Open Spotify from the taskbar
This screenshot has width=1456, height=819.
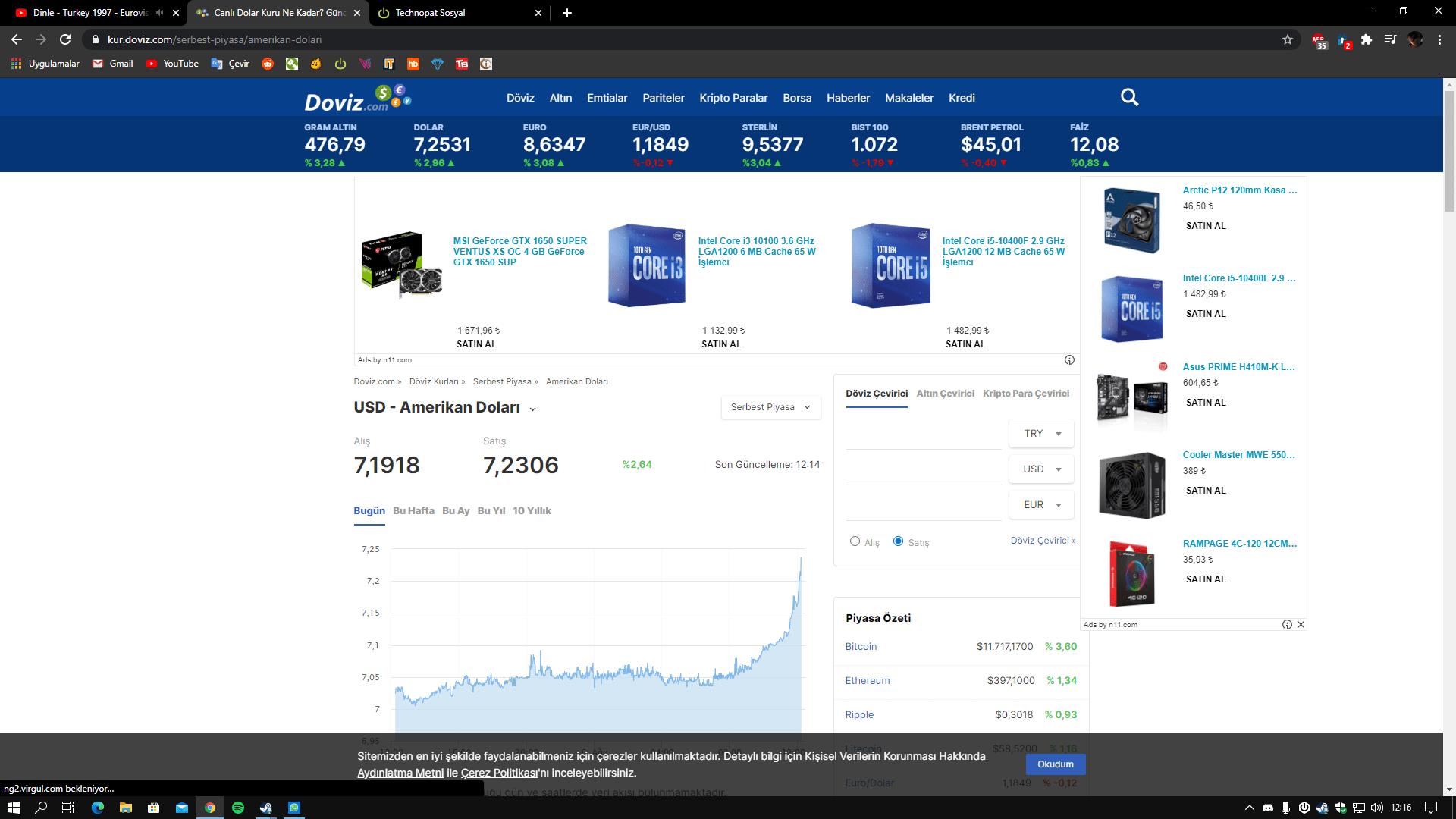point(238,808)
